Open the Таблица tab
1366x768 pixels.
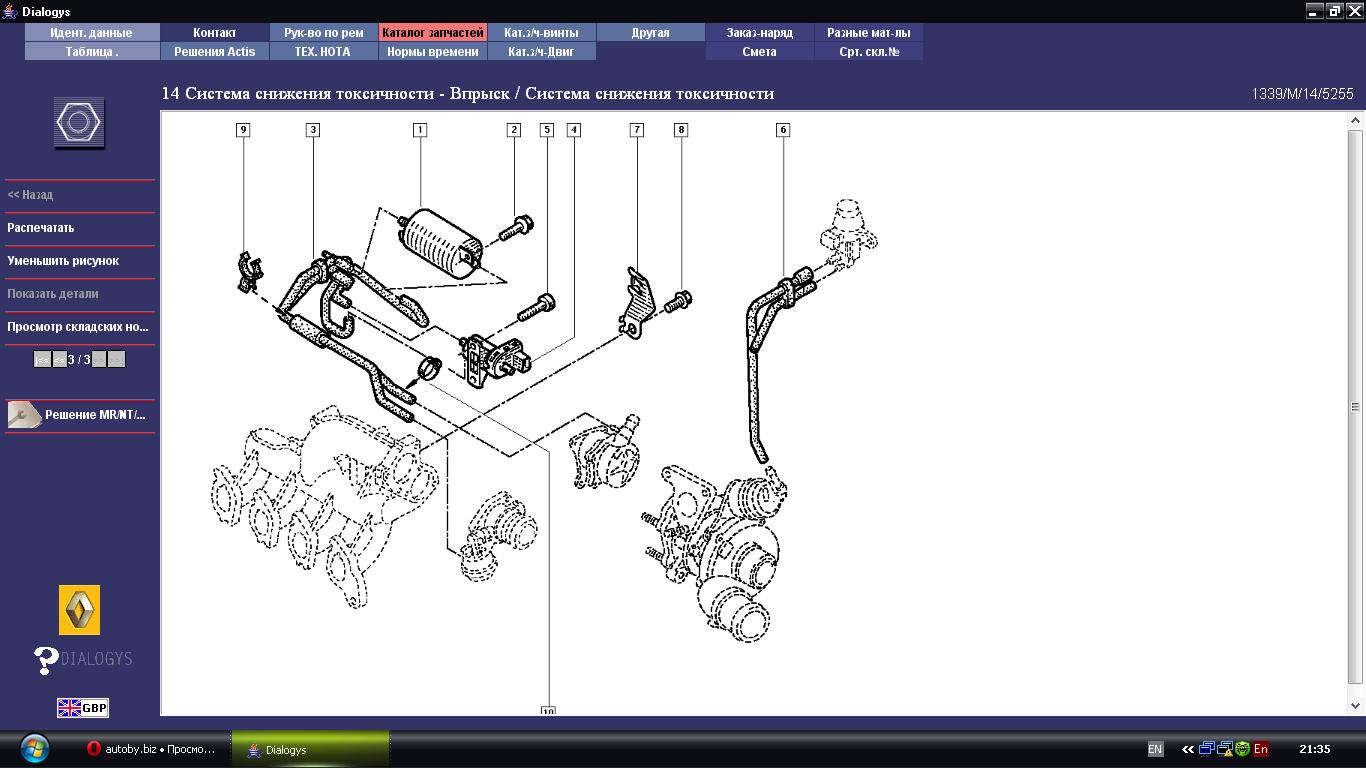click(92, 52)
